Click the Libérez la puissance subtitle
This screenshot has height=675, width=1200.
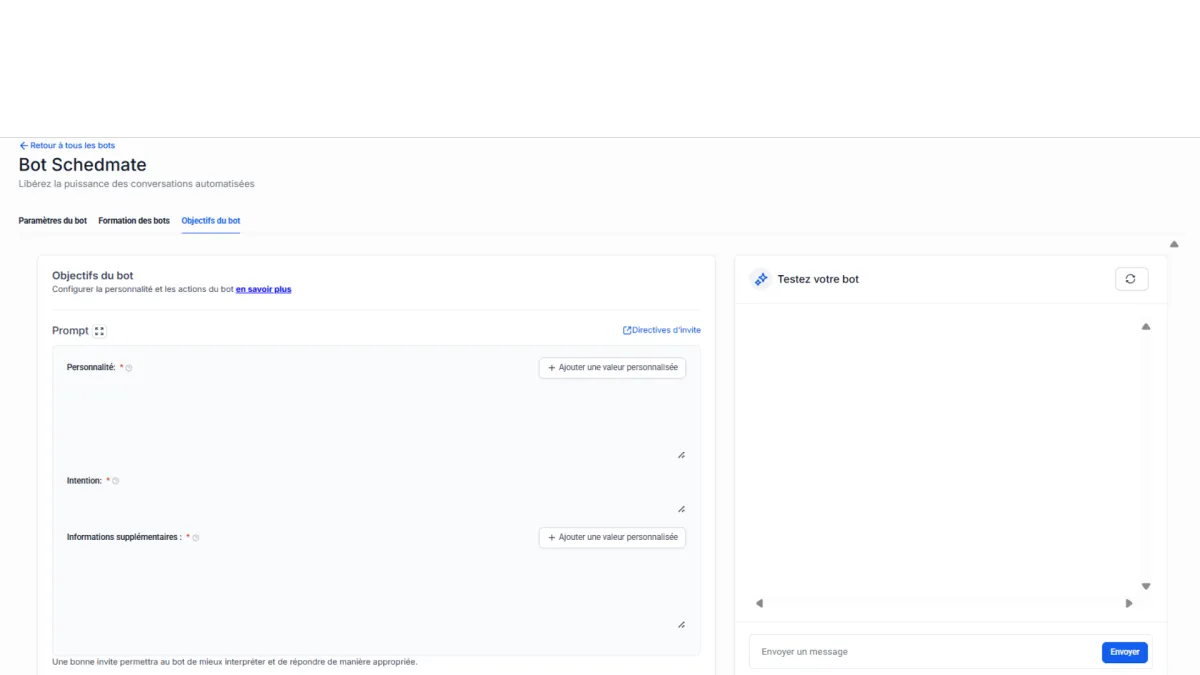136,184
